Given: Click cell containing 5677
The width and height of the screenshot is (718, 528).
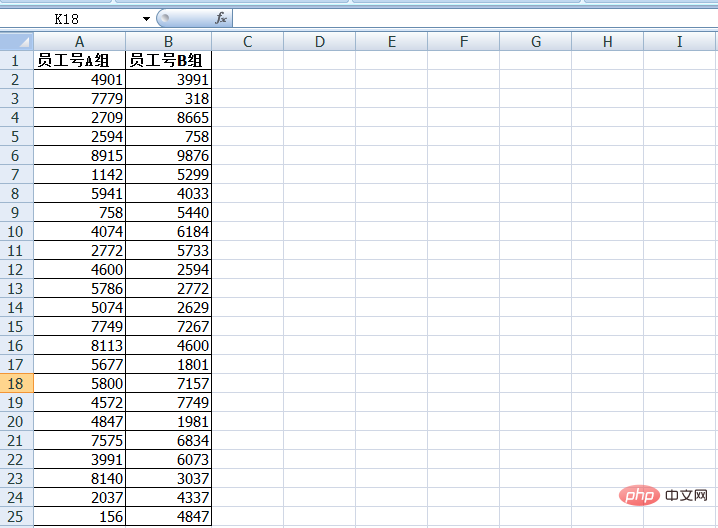Looking at the screenshot, I should point(80,365).
